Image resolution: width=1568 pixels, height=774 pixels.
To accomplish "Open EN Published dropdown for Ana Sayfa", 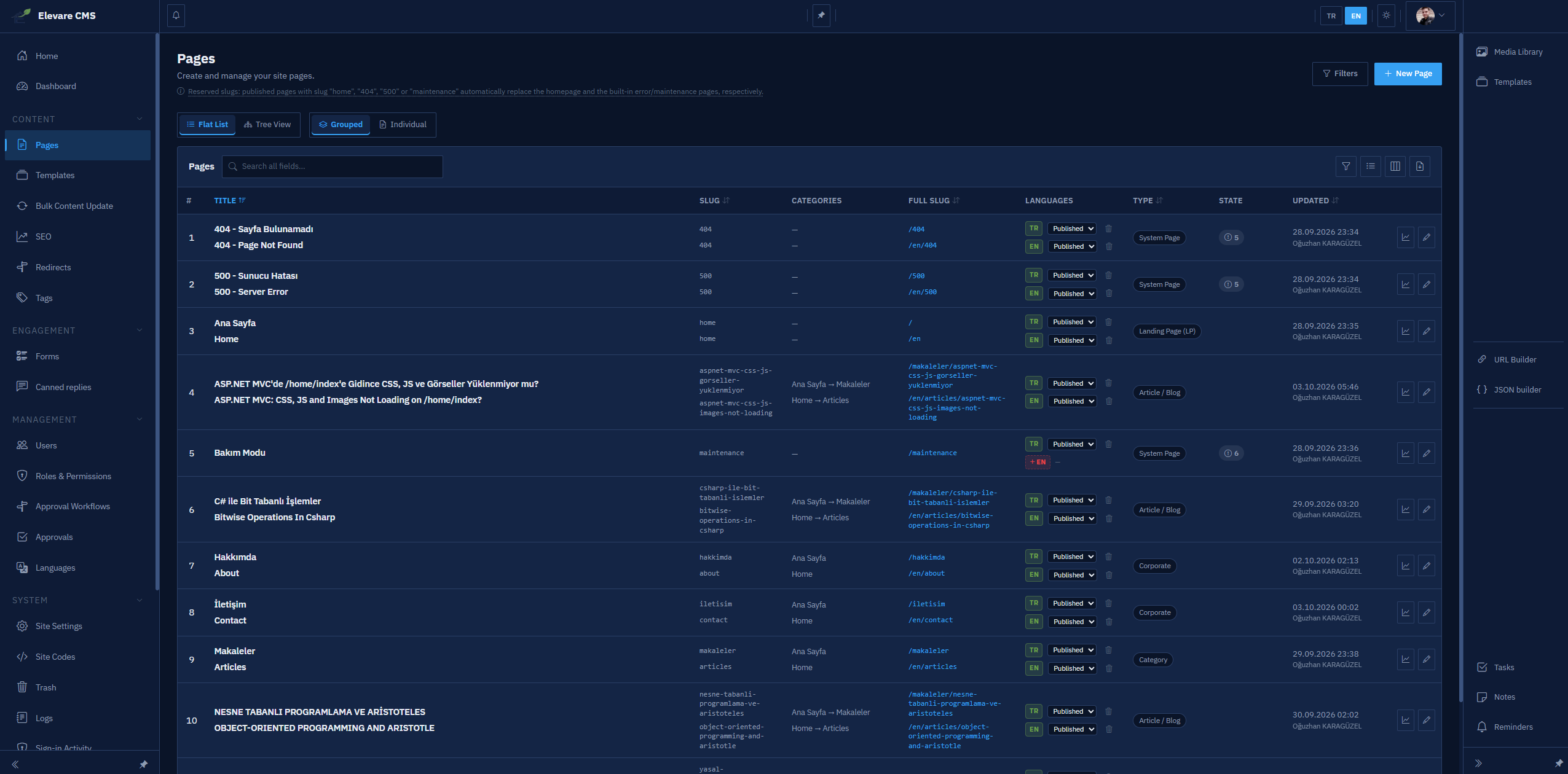I will [1071, 340].
